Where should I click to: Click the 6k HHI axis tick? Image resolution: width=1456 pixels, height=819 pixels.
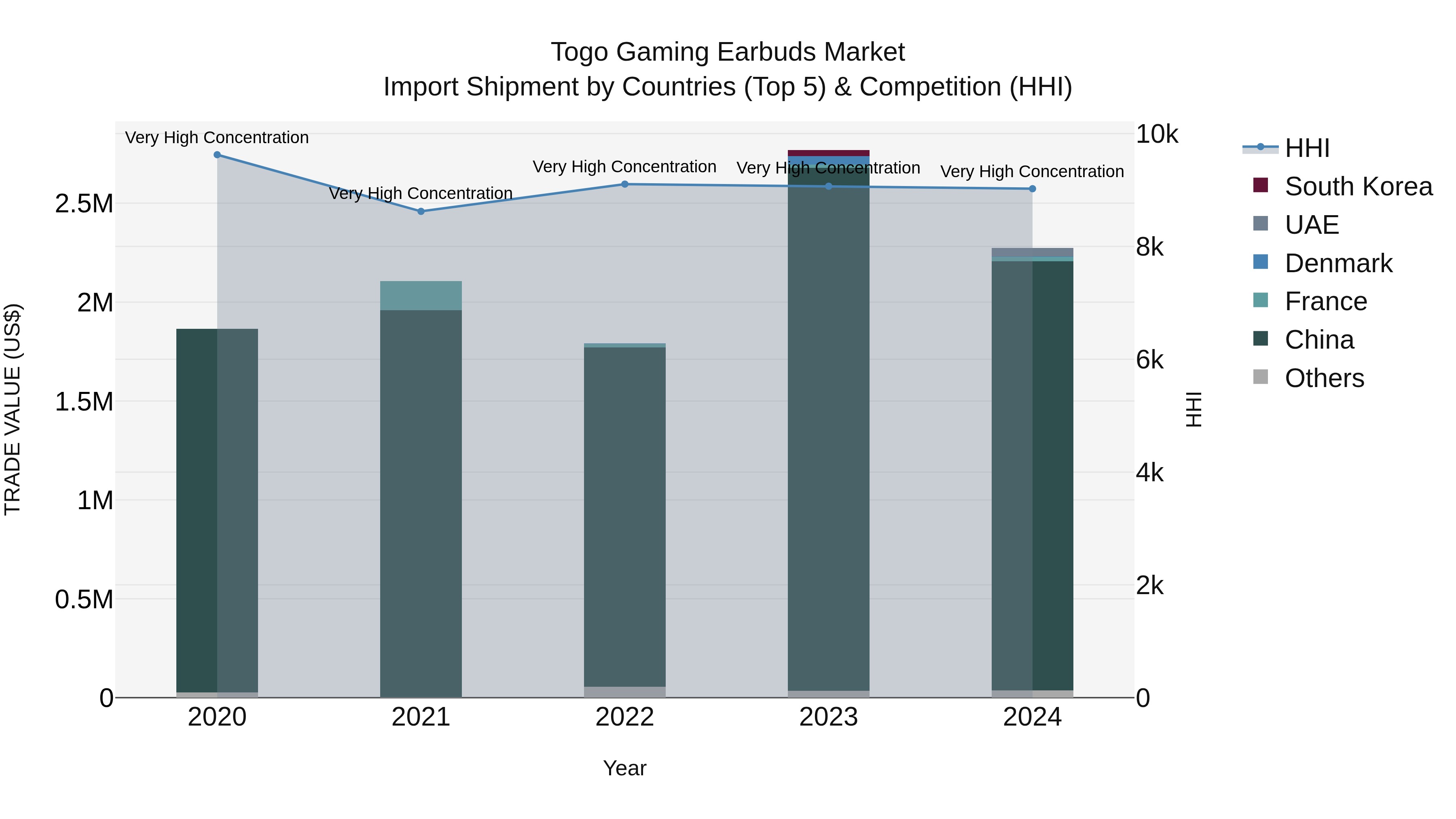(1150, 360)
